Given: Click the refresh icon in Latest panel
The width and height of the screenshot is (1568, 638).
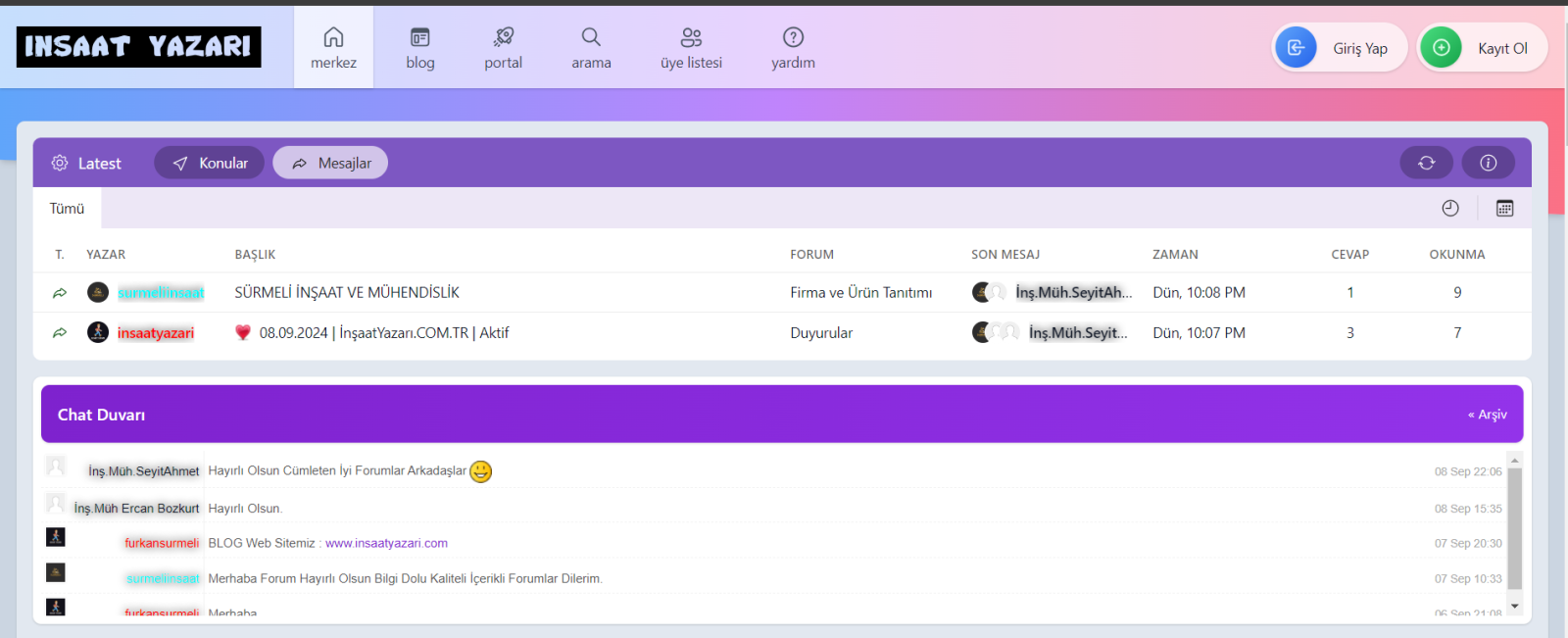Looking at the screenshot, I should coord(1426,163).
